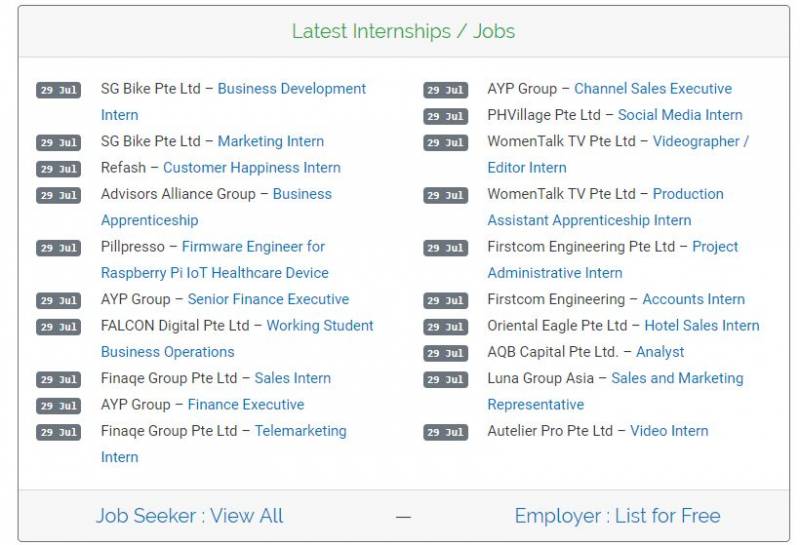The height and width of the screenshot is (545, 800).
Task: Click Firstcom Project Administrative Intern link
Action: 714,247
